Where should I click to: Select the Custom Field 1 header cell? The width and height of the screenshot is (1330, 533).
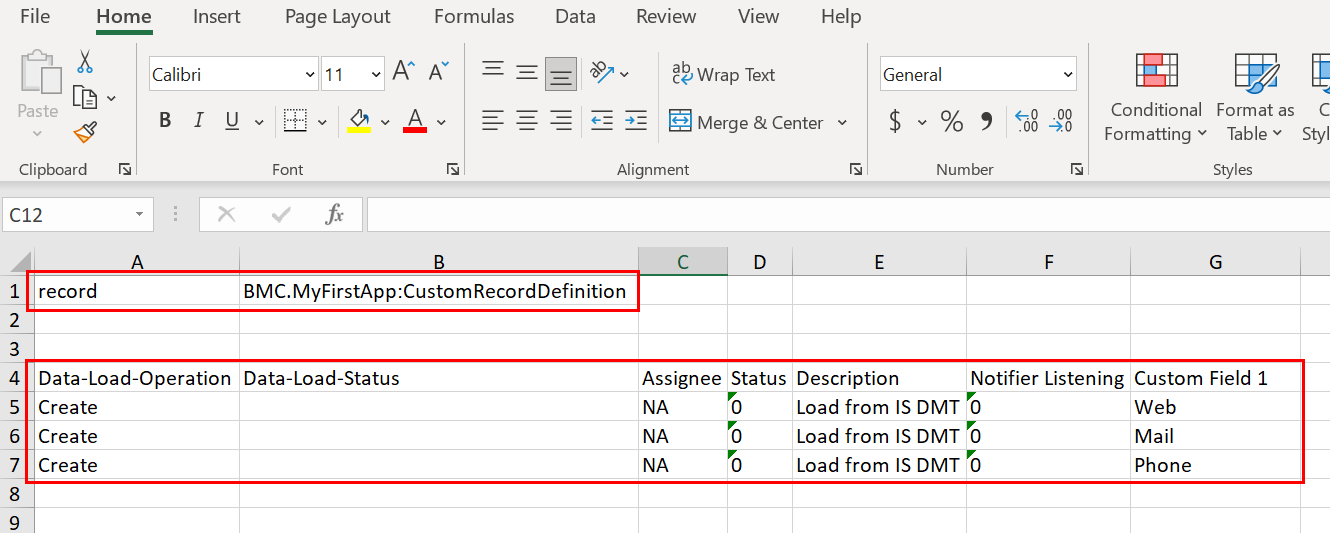pos(1215,378)
